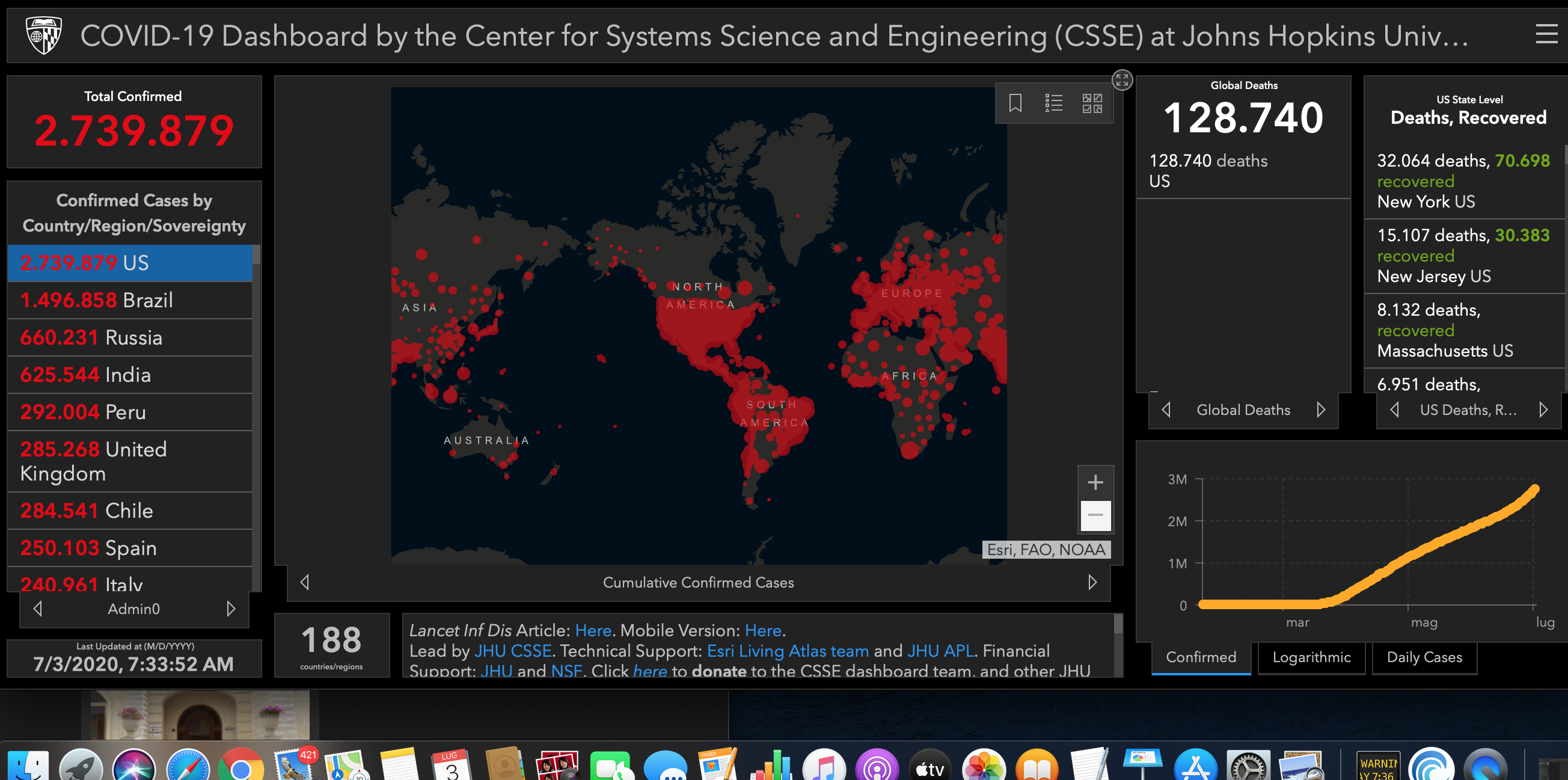Select Chile with 284.541 cases
The width and height of the screenshot is (1568, 780).
130,510
